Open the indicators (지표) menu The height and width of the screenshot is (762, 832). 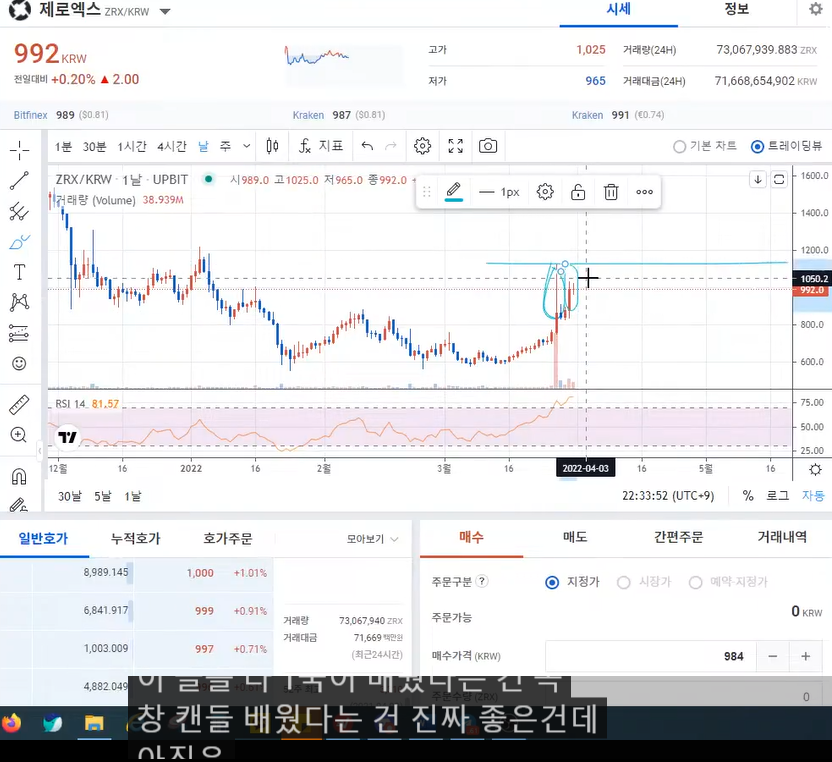(x=321, y=146)
